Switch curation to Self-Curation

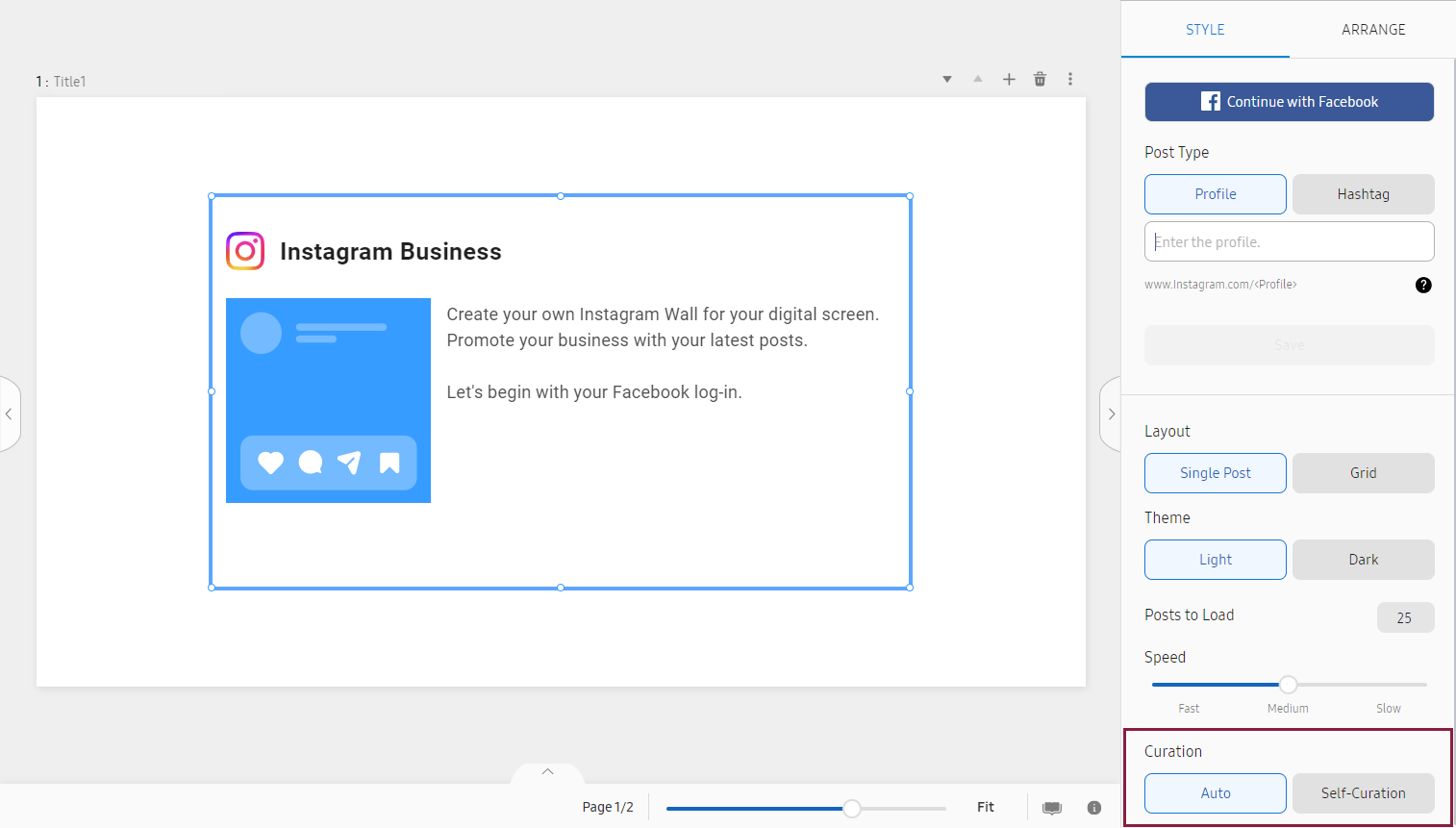1364,793
